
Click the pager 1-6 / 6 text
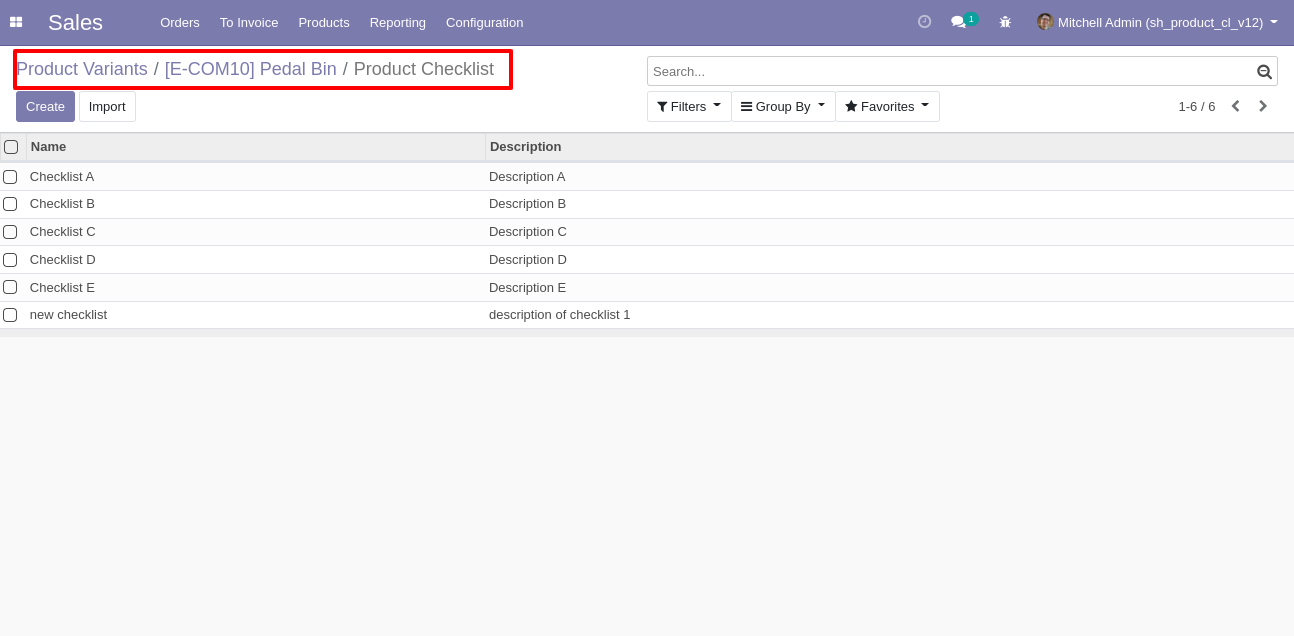[1197, 106]
